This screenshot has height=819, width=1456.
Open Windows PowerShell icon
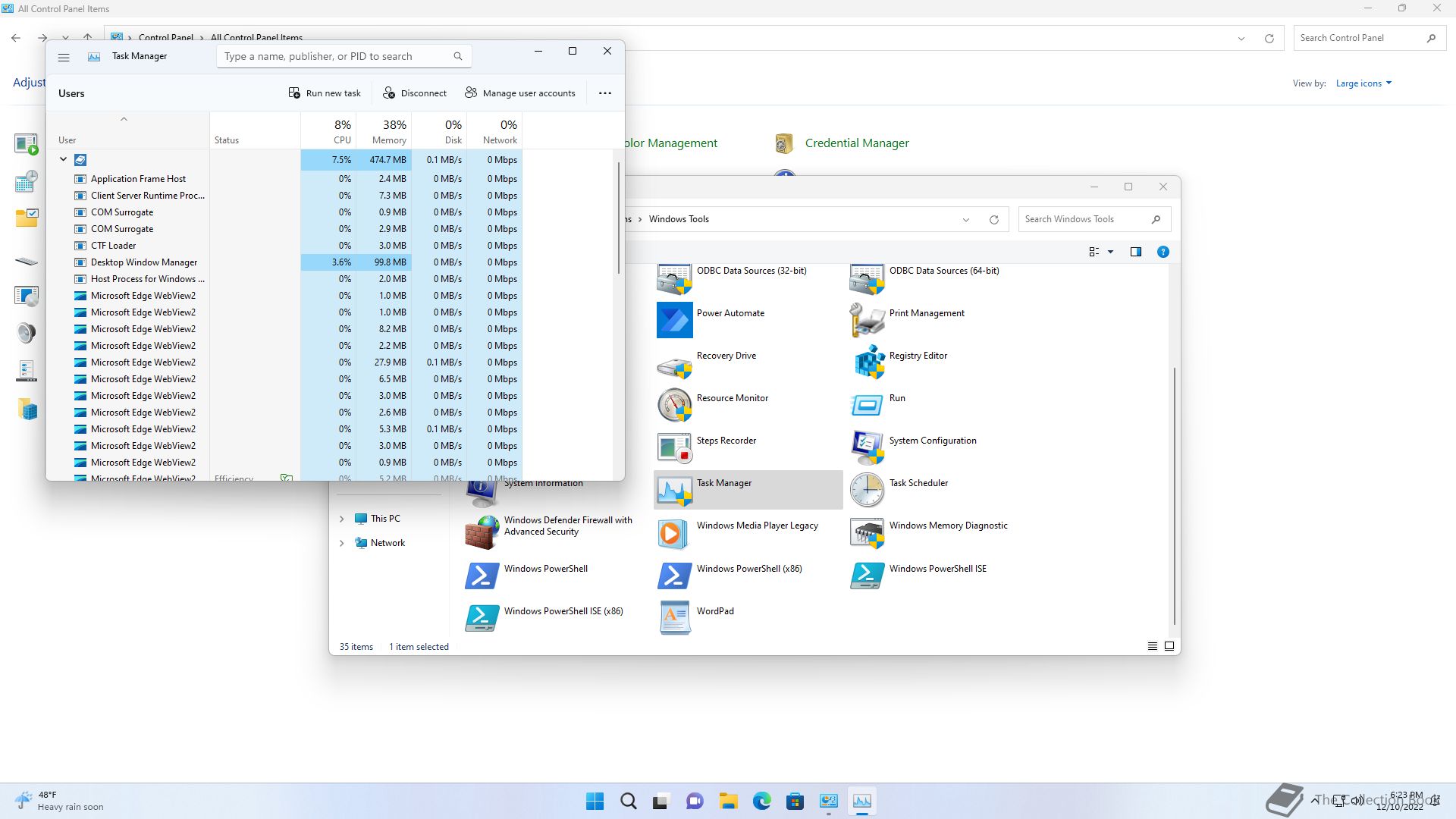pyautogui.click(x=482, y=576)
